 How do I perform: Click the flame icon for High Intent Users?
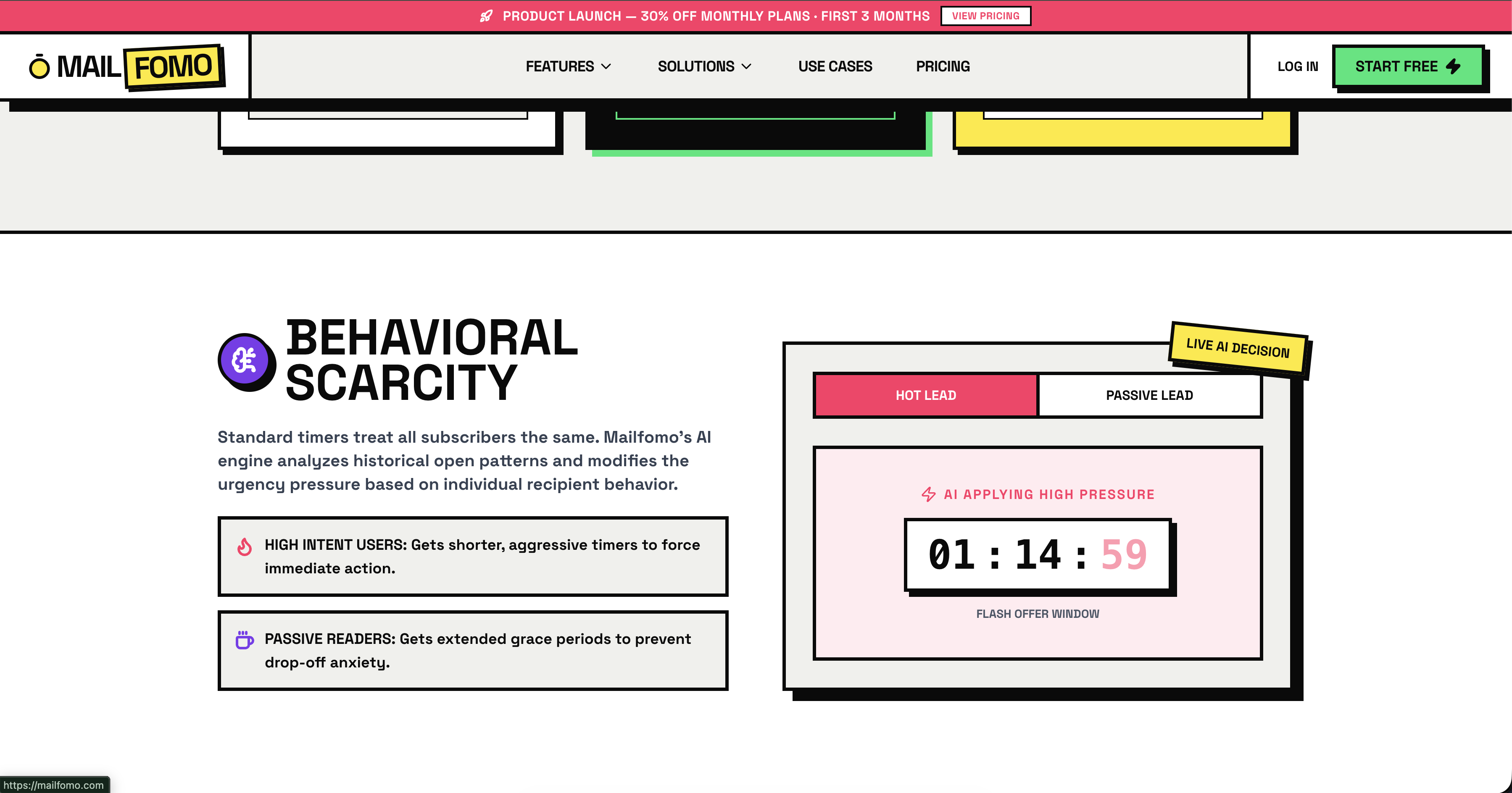244,546
